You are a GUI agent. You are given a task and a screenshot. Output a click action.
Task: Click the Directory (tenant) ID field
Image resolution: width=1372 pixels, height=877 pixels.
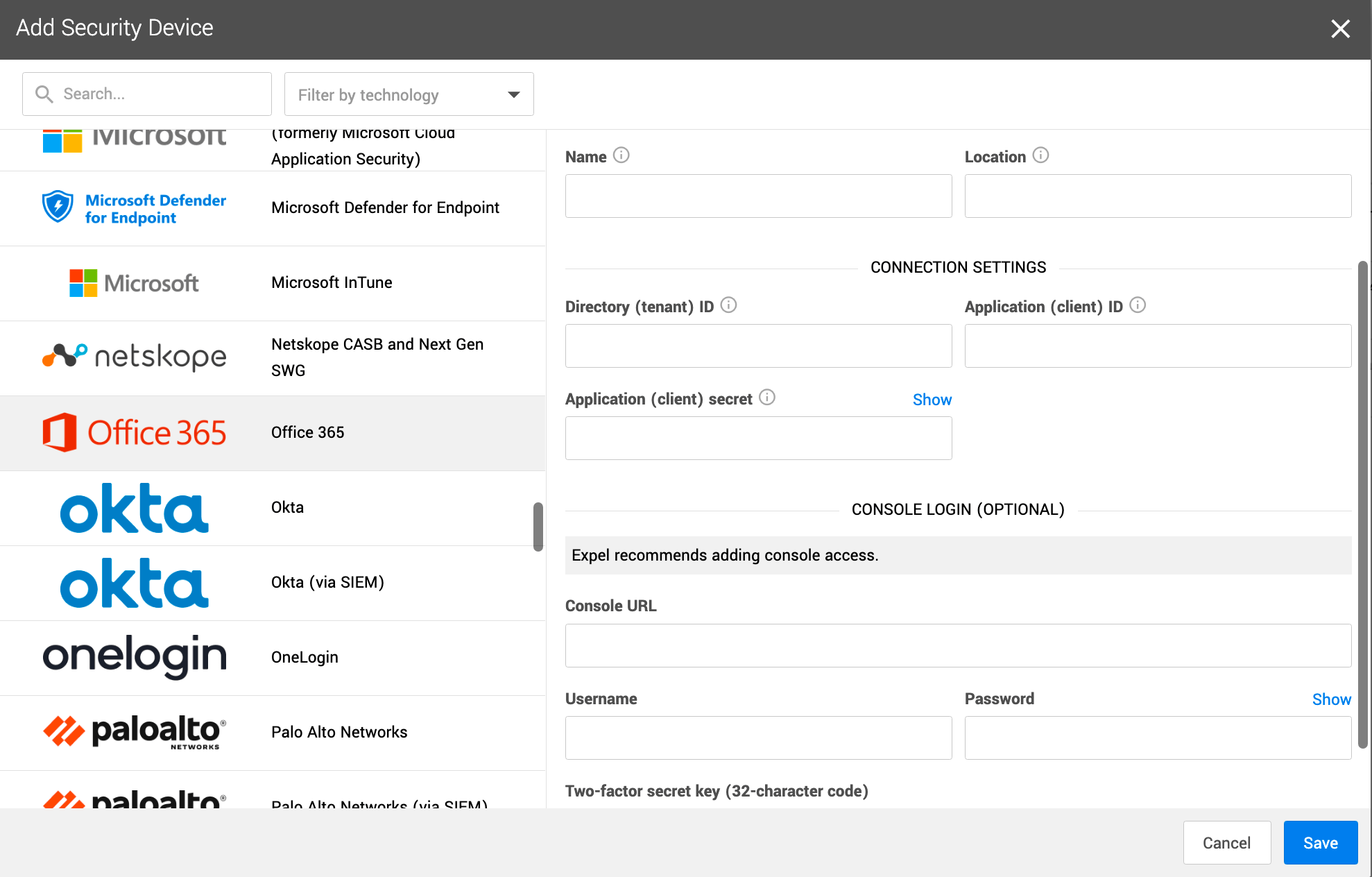point(759,346)
